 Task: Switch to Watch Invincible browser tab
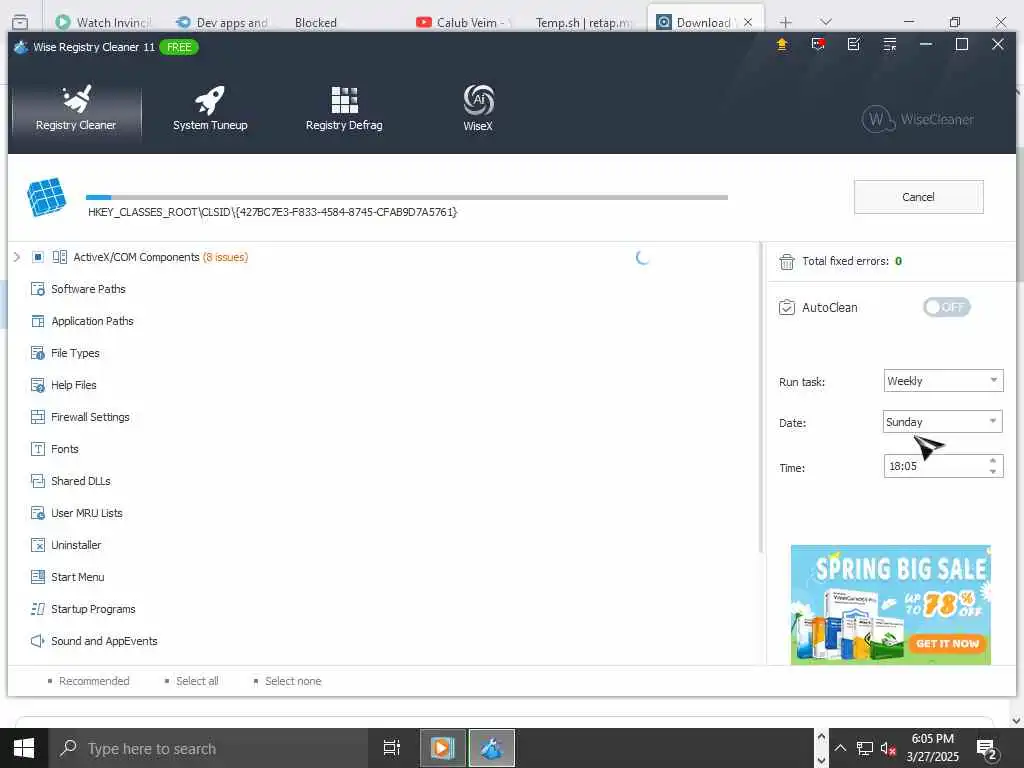click(x=104, y=22)
